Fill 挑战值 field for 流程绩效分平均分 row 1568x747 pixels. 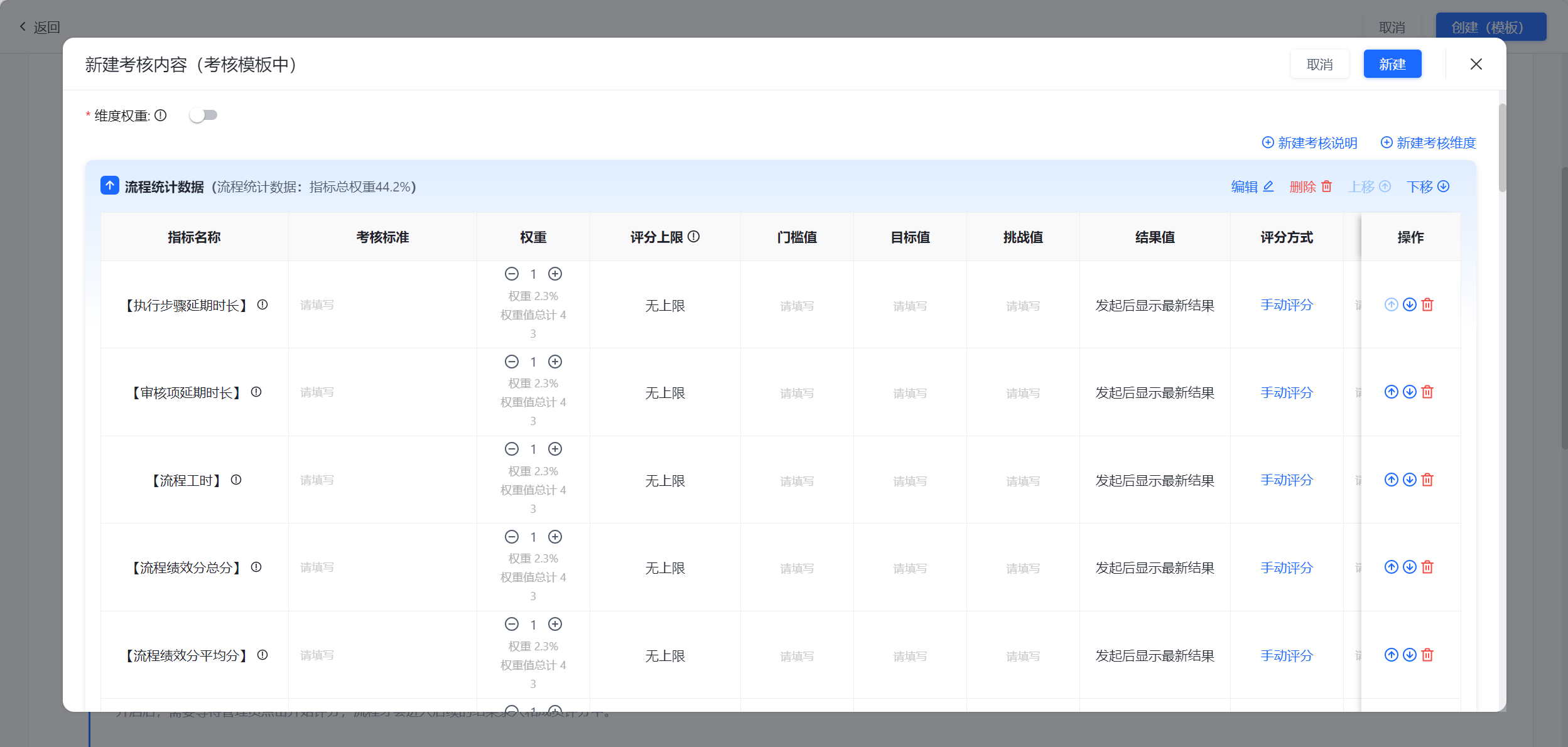[x=1023, y=657]
